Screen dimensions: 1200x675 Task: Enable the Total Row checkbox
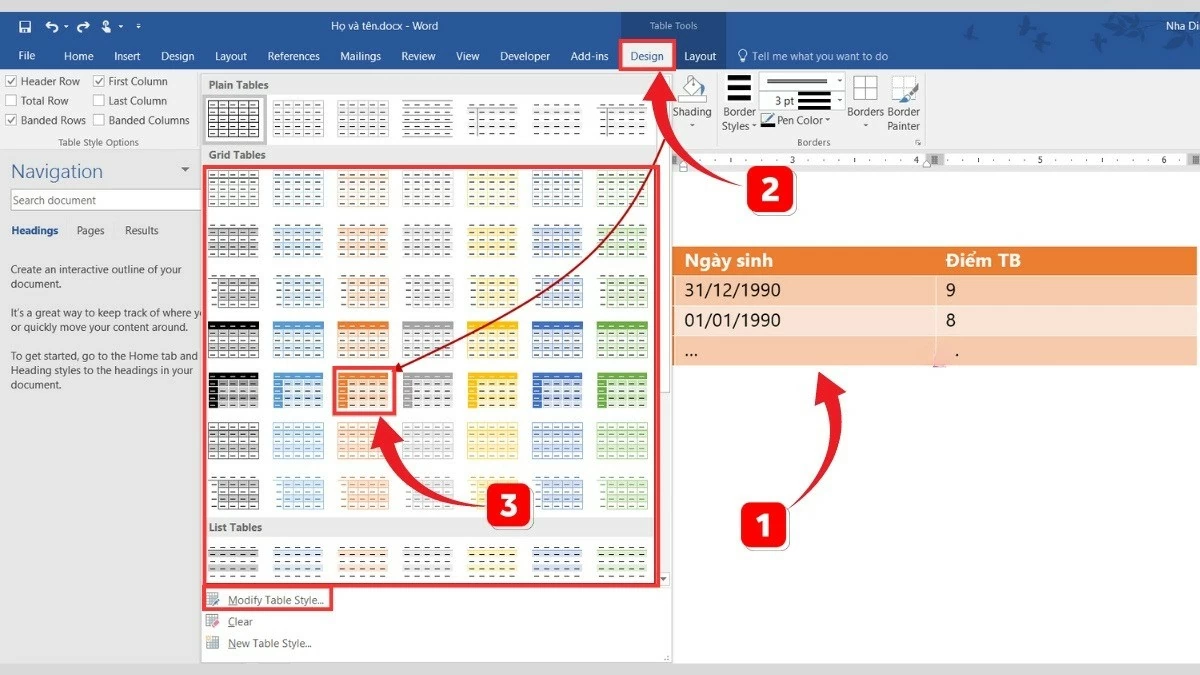[11, 101]
